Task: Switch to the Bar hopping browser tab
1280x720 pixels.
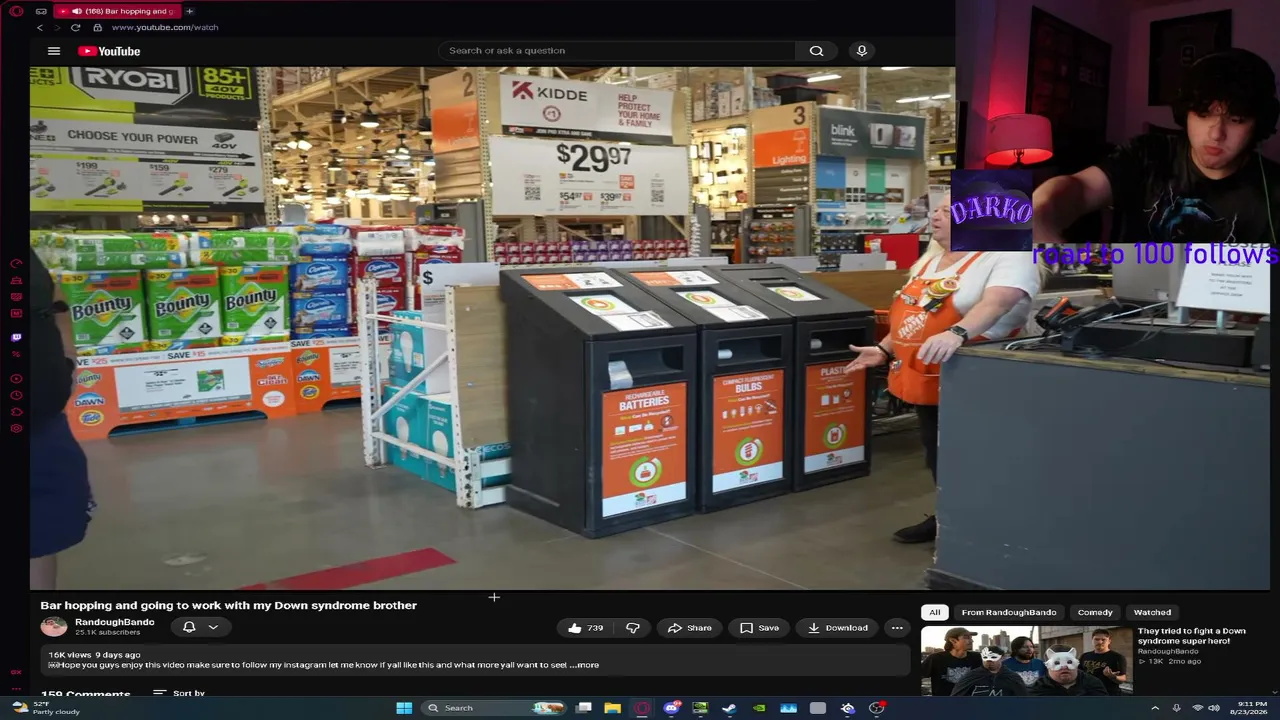Action: [116, 11]
